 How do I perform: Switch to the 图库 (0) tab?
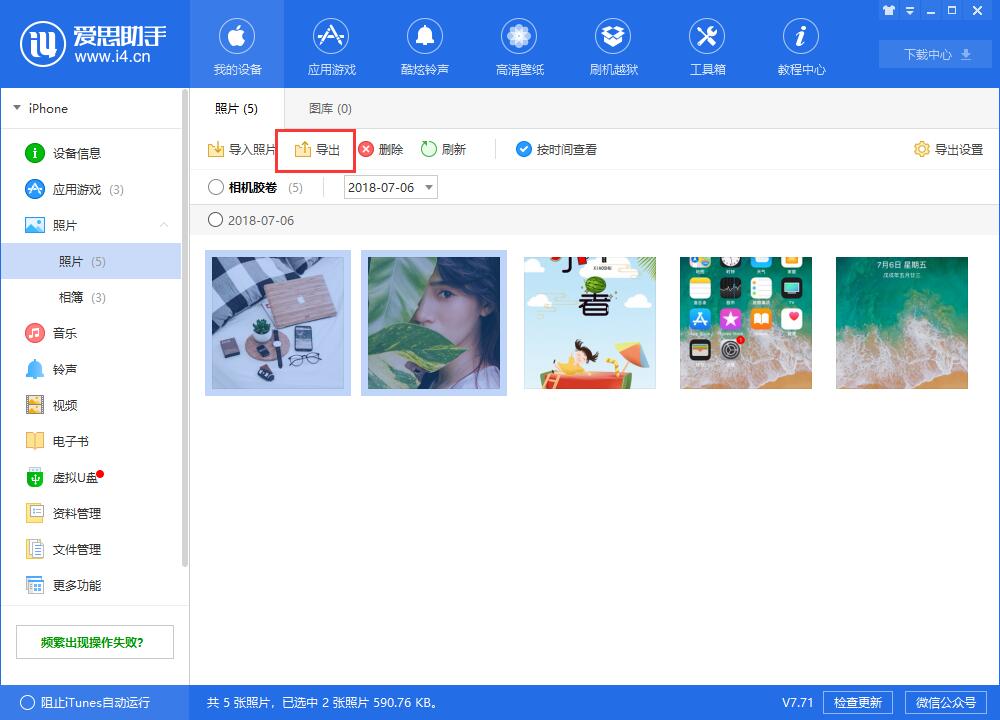point(328,108)
